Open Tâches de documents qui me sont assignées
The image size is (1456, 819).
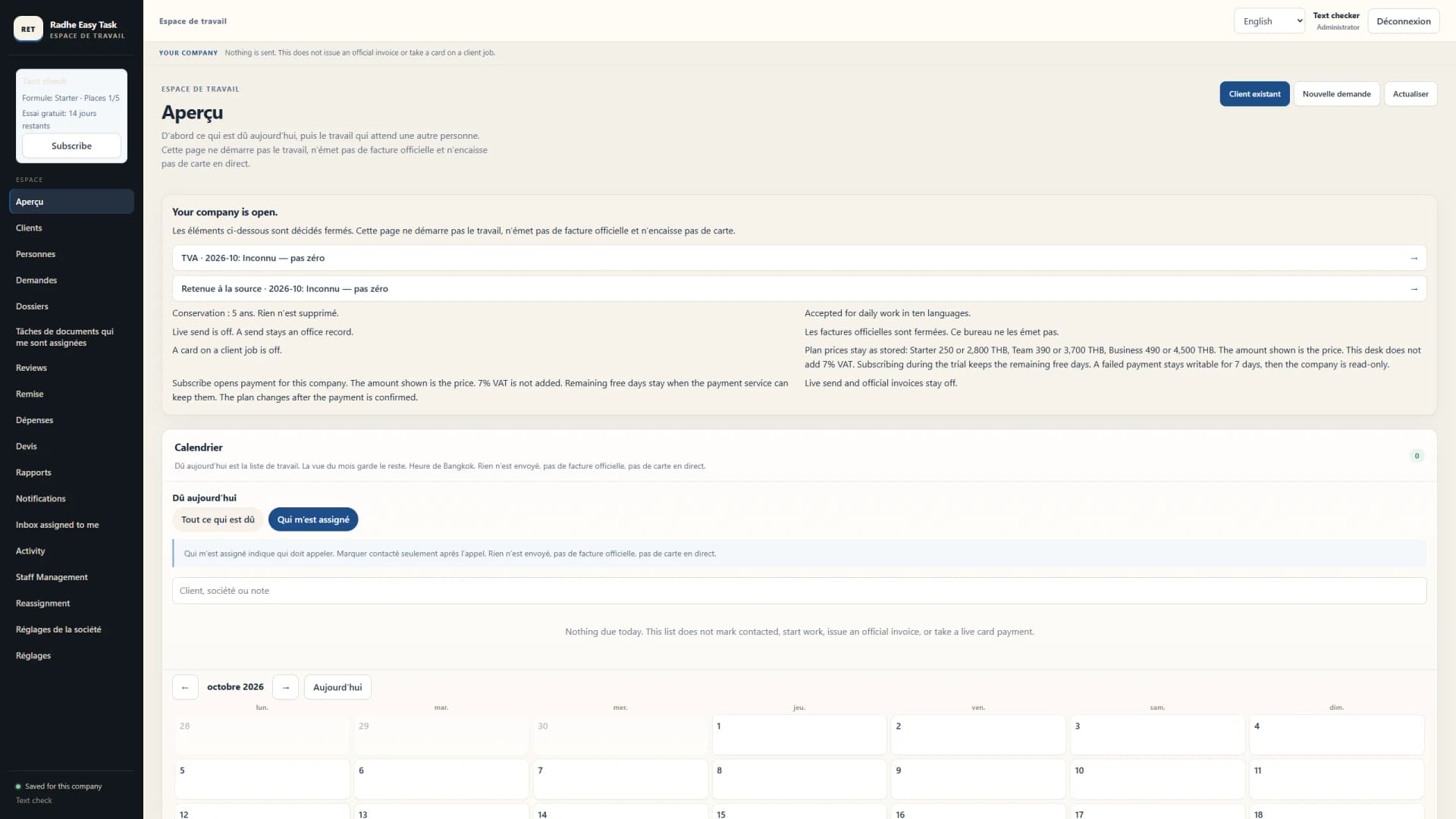tap(71, 337)
